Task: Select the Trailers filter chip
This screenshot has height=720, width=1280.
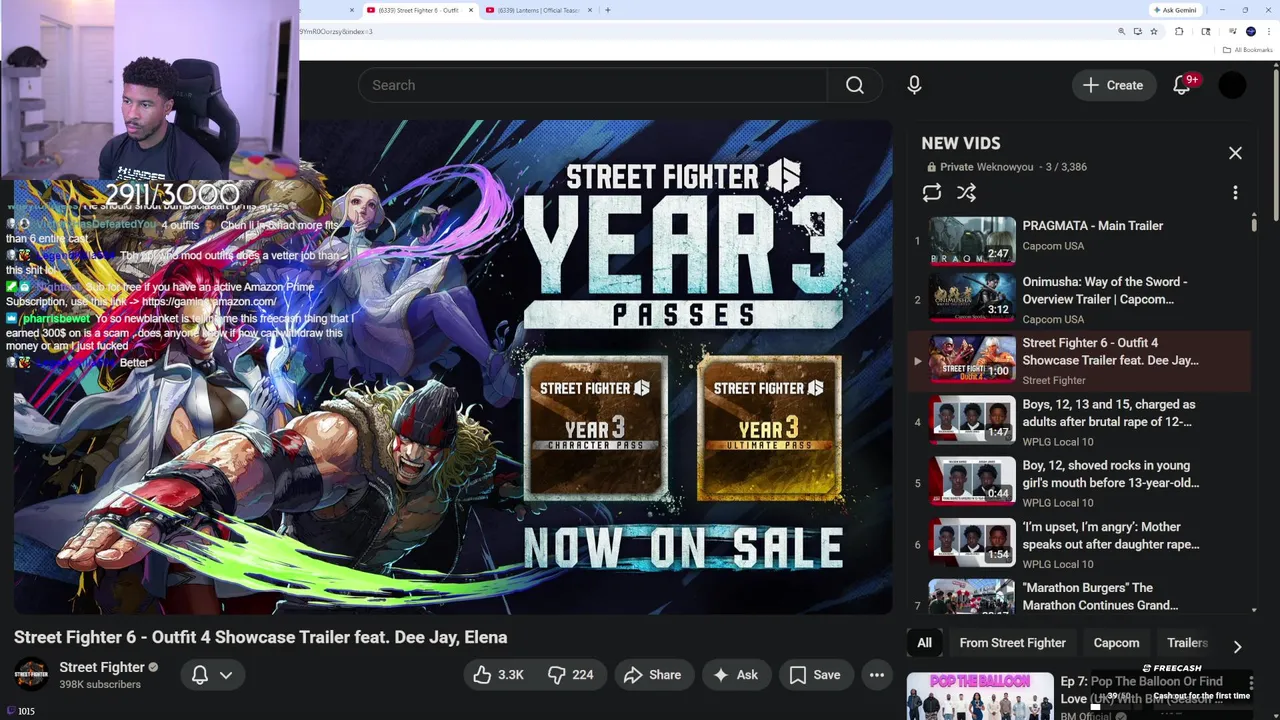Action: [1187, 643]
